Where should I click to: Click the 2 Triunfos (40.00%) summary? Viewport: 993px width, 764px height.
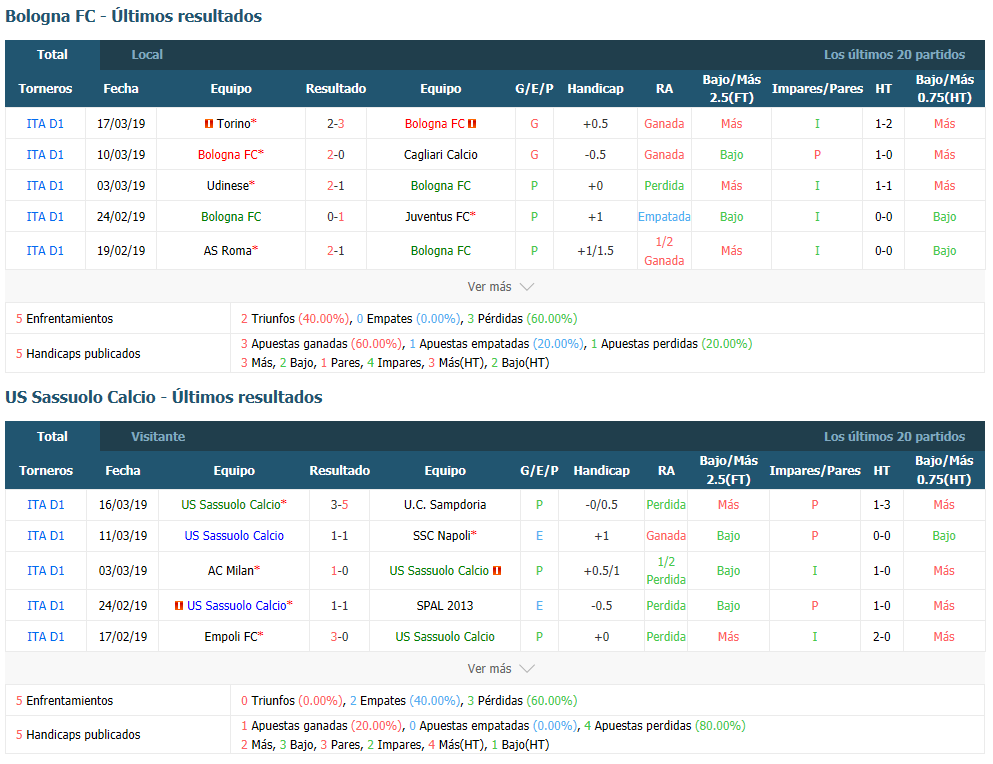[296, 319]
